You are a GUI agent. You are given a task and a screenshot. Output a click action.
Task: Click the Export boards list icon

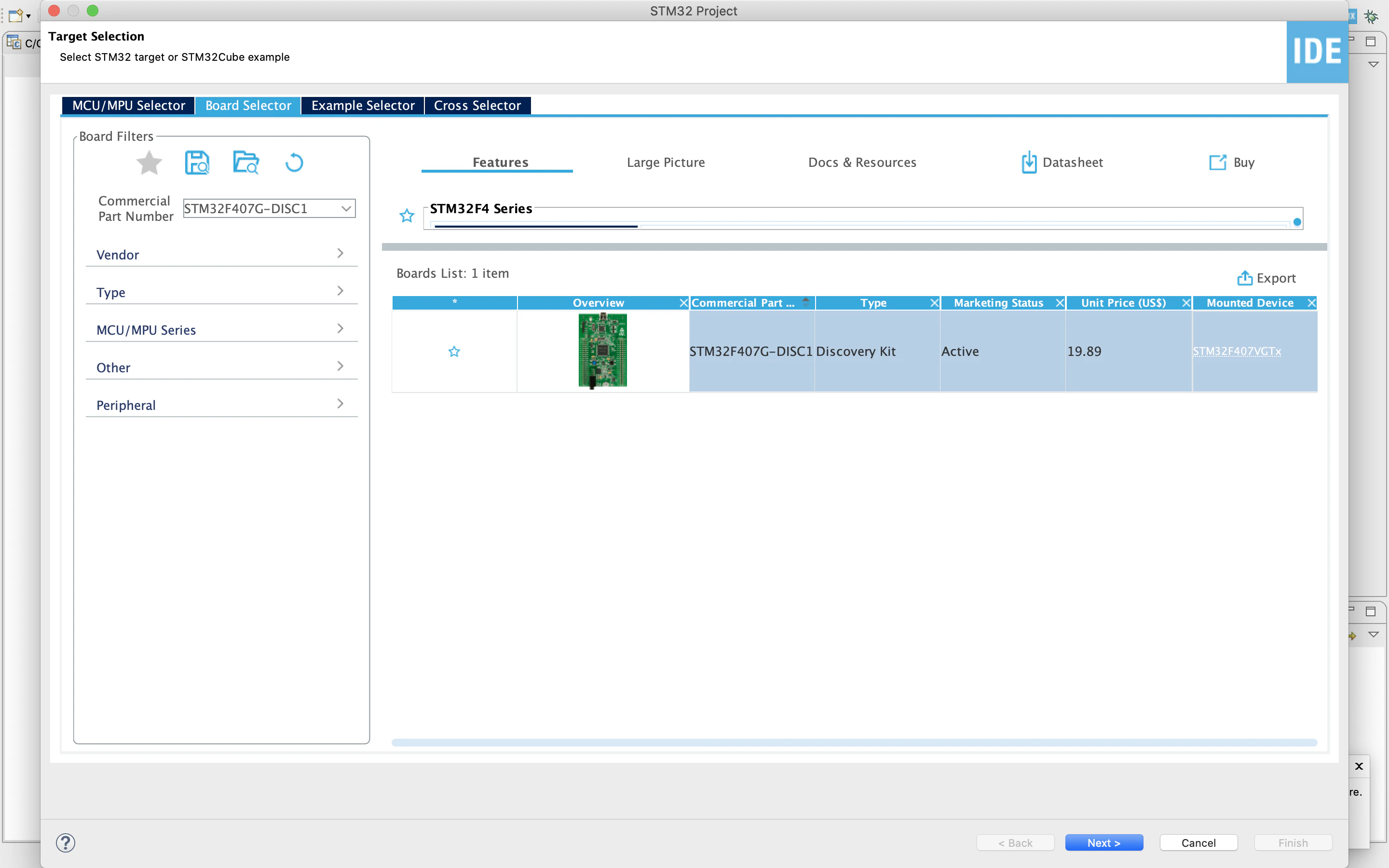click(1244, 278)
